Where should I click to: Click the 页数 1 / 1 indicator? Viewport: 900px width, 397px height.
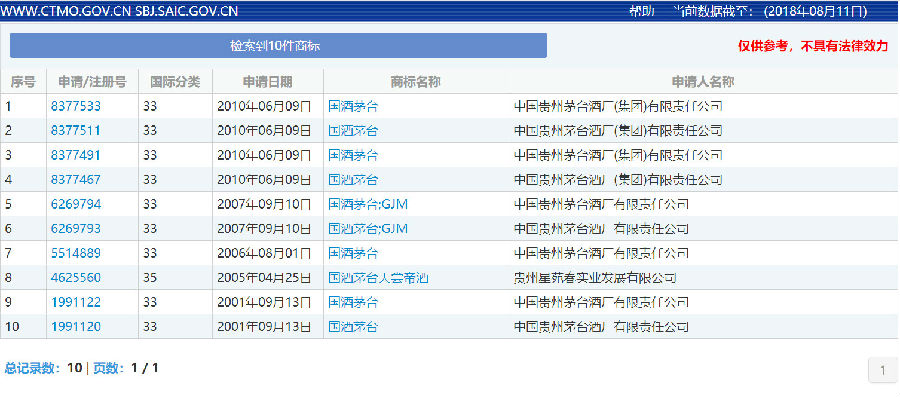[x=126, y=368]
